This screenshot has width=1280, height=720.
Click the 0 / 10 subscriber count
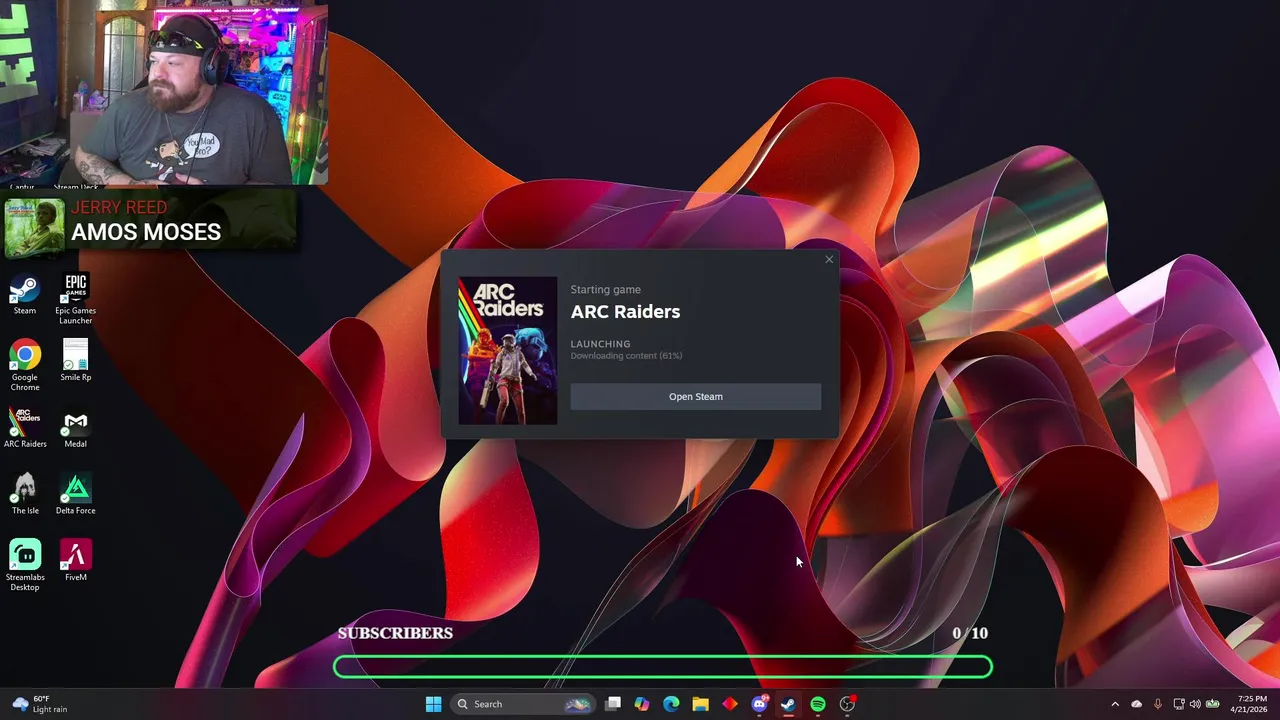click(970, 633)
